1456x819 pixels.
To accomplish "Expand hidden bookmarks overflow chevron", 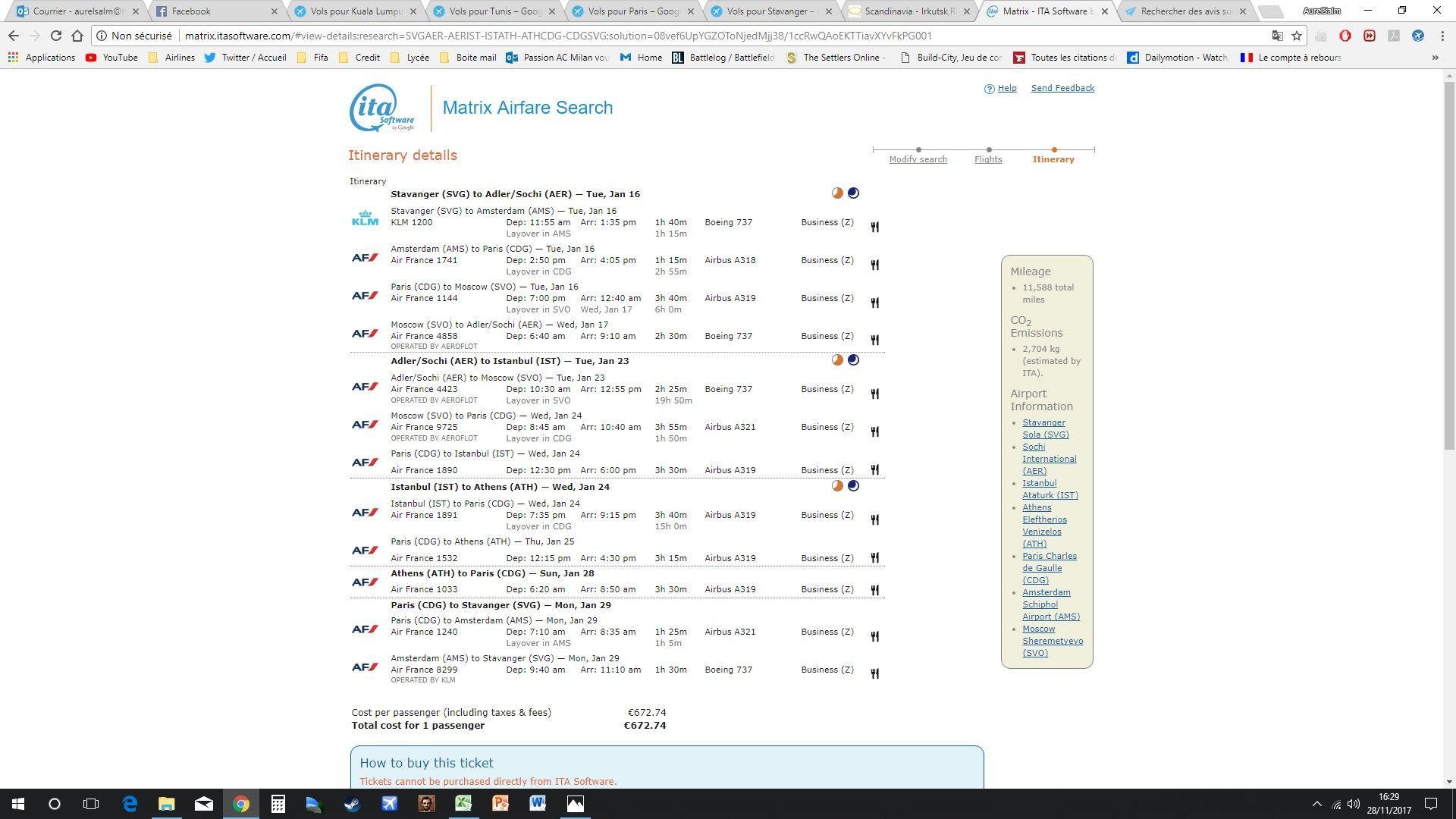I will point(1435,58).
